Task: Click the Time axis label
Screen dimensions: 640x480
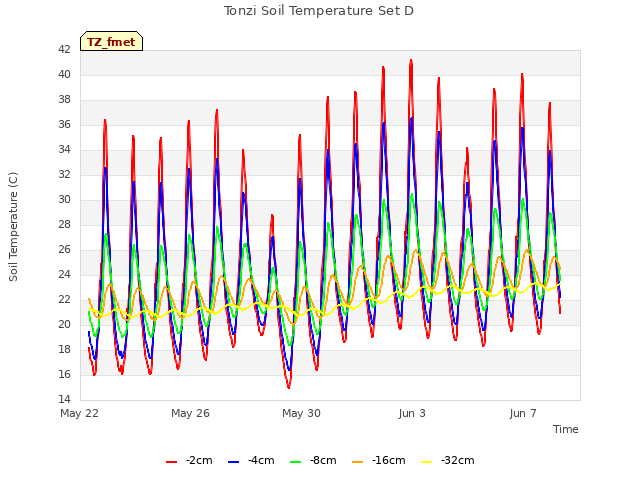Action: [x=566, y=429]
